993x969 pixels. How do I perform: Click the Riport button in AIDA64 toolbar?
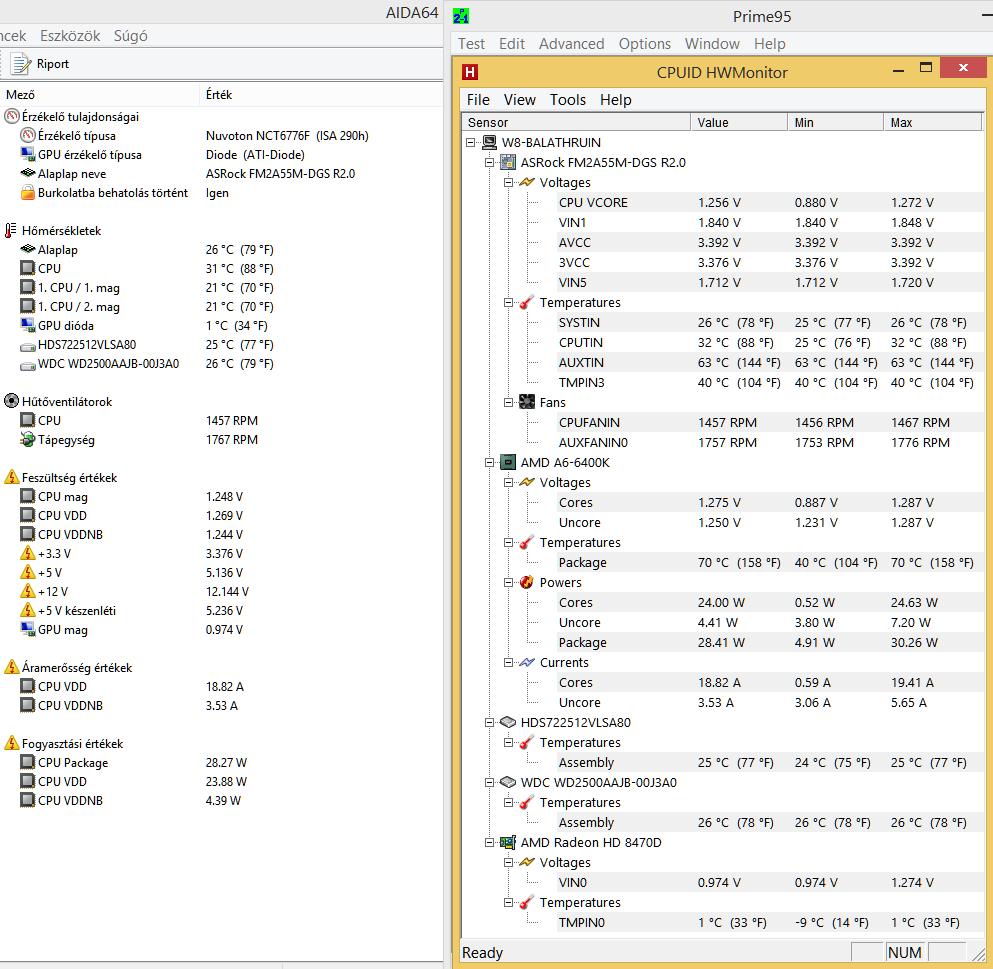pos(40,64)
